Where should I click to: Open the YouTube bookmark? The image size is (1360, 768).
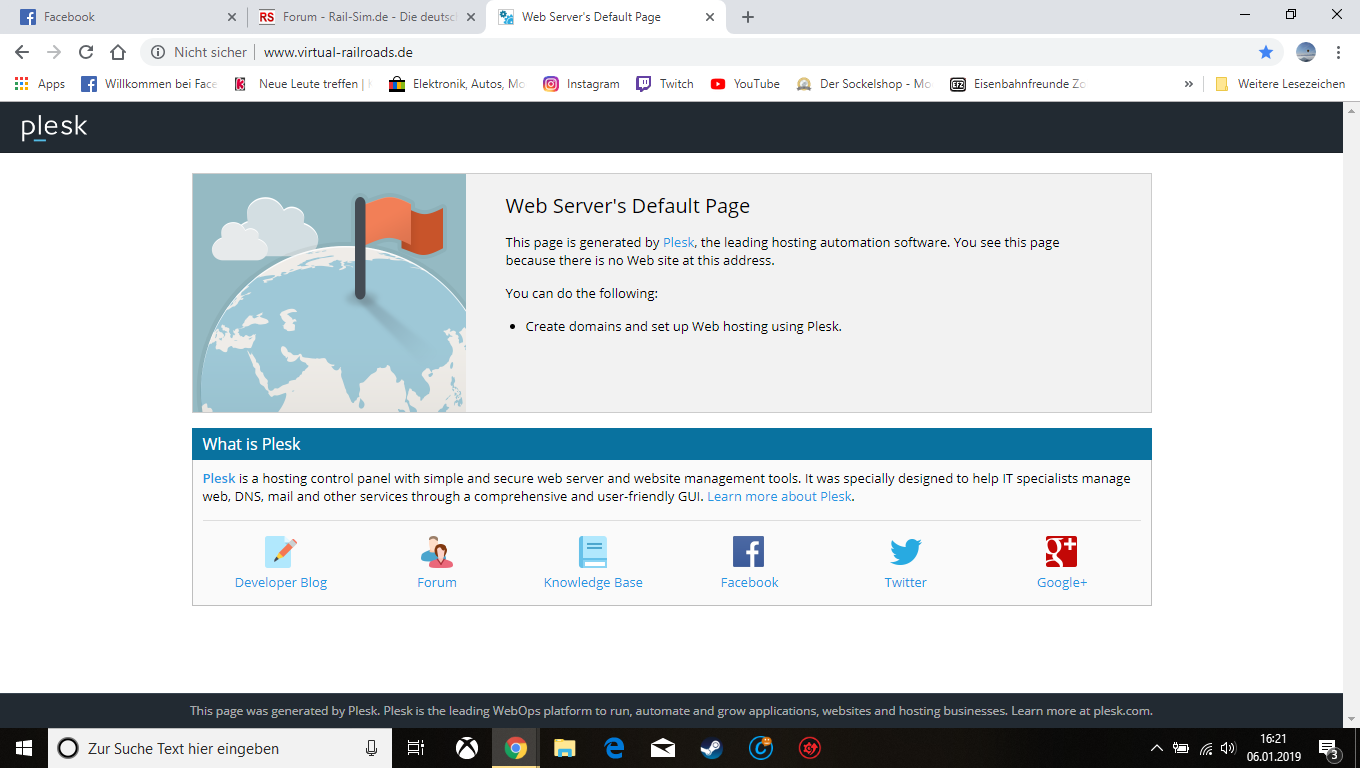745,84
